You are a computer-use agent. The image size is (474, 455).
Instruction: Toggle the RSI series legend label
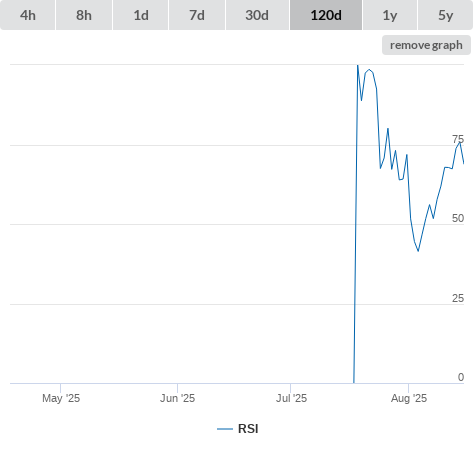pyautogui.click(x=248, y=429)
